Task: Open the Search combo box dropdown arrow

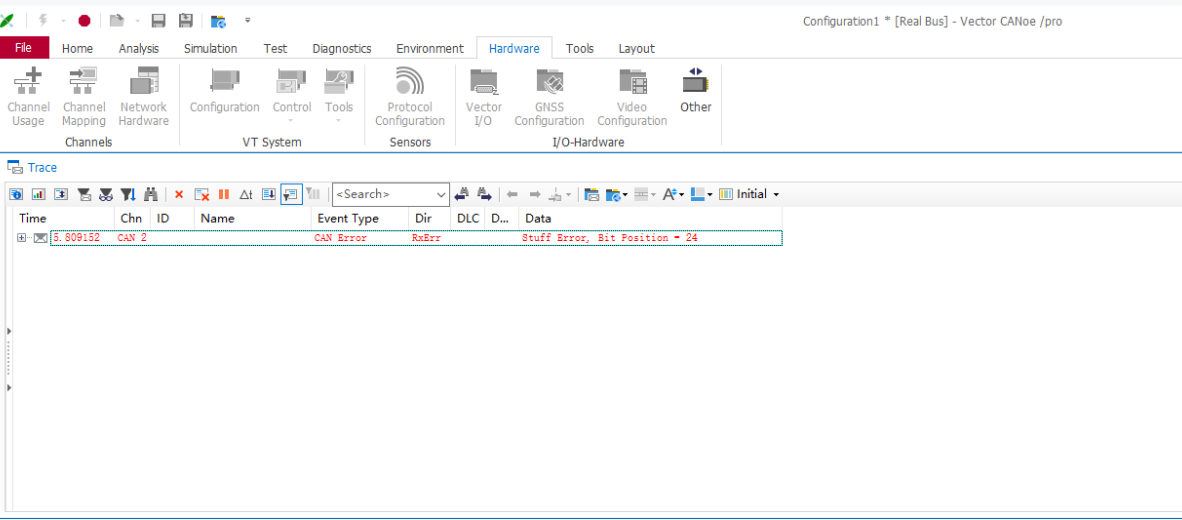Action: pos(442,194)
